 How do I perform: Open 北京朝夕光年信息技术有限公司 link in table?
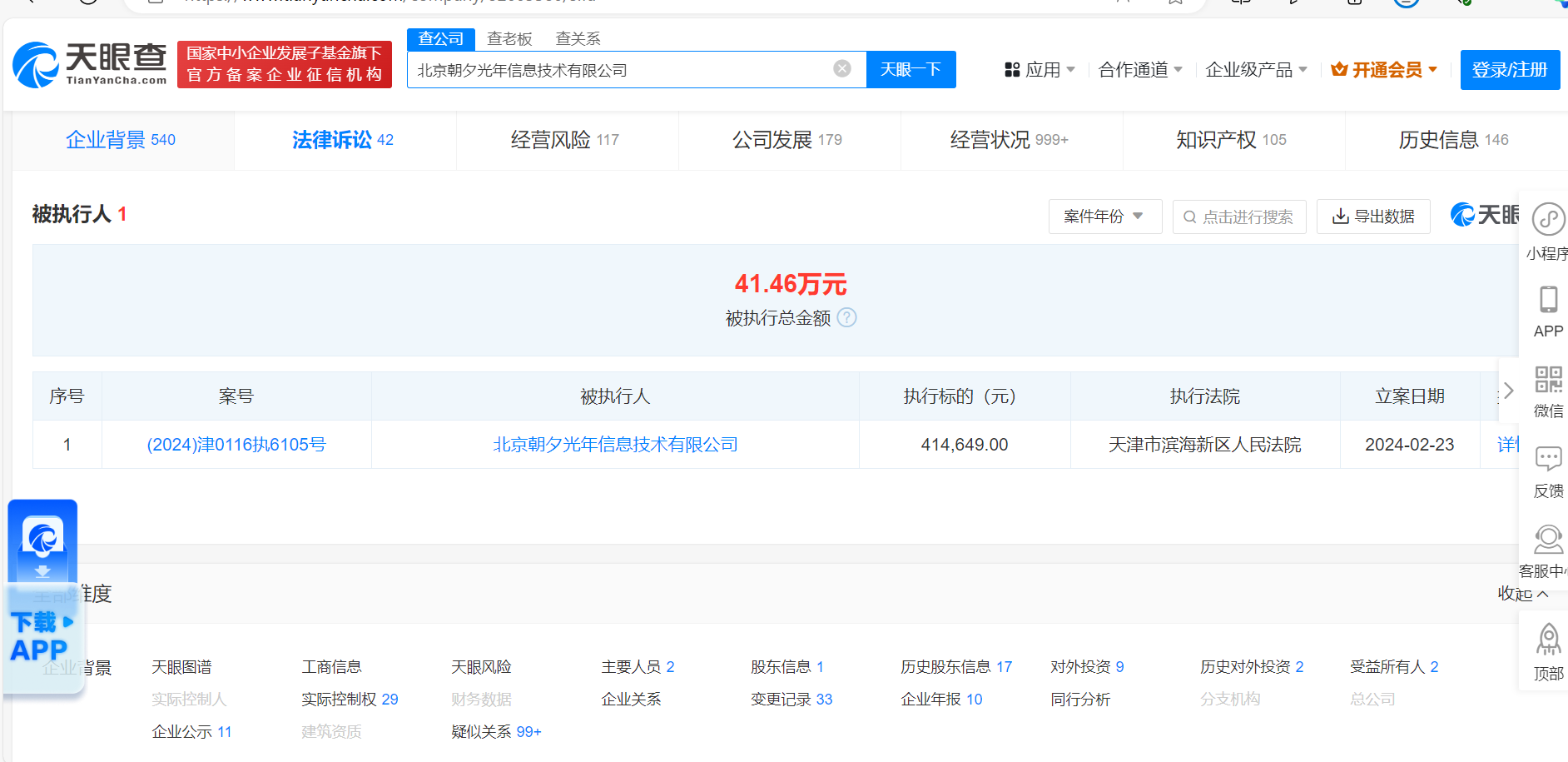click(615, 445)
